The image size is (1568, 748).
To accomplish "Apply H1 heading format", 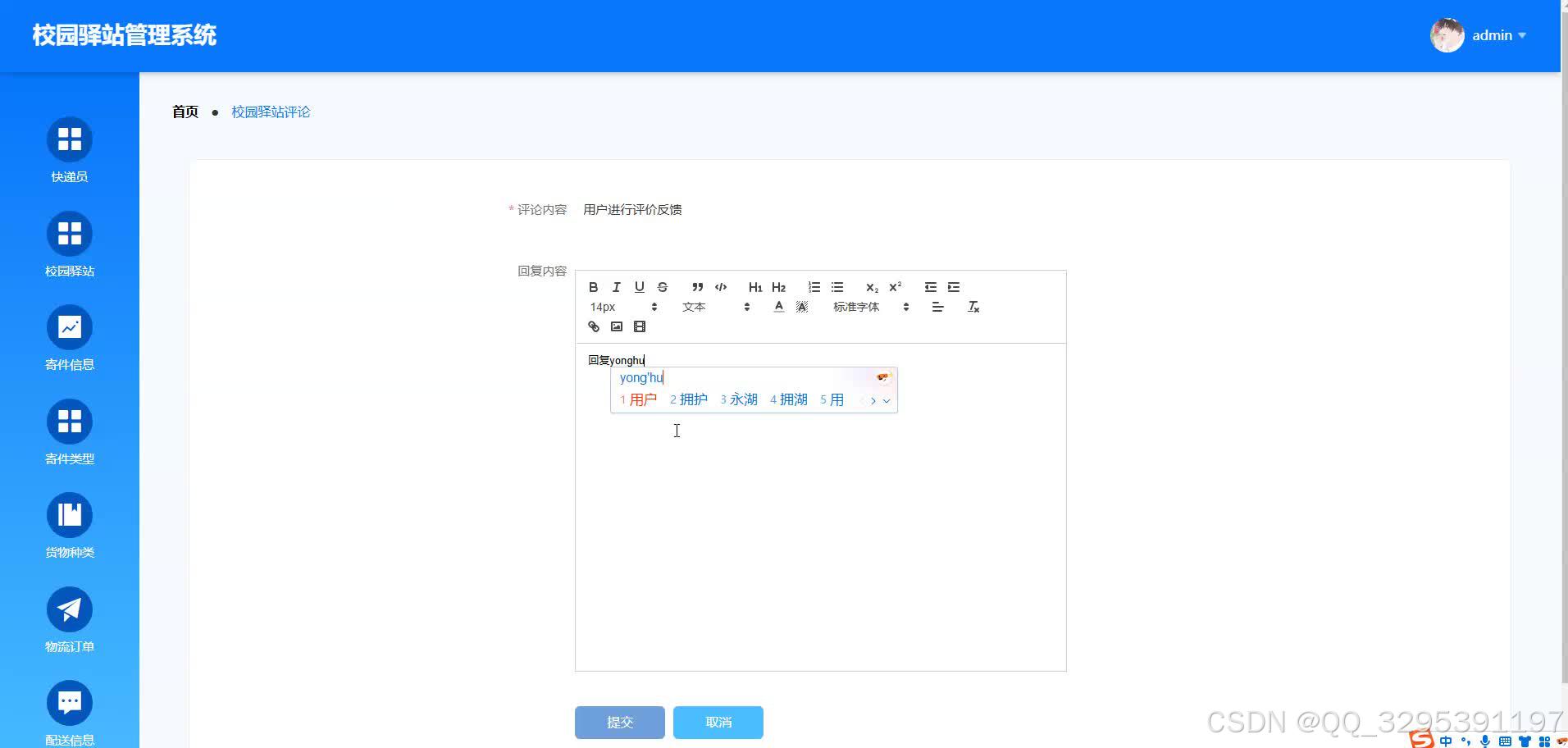I will coord(755,287).
